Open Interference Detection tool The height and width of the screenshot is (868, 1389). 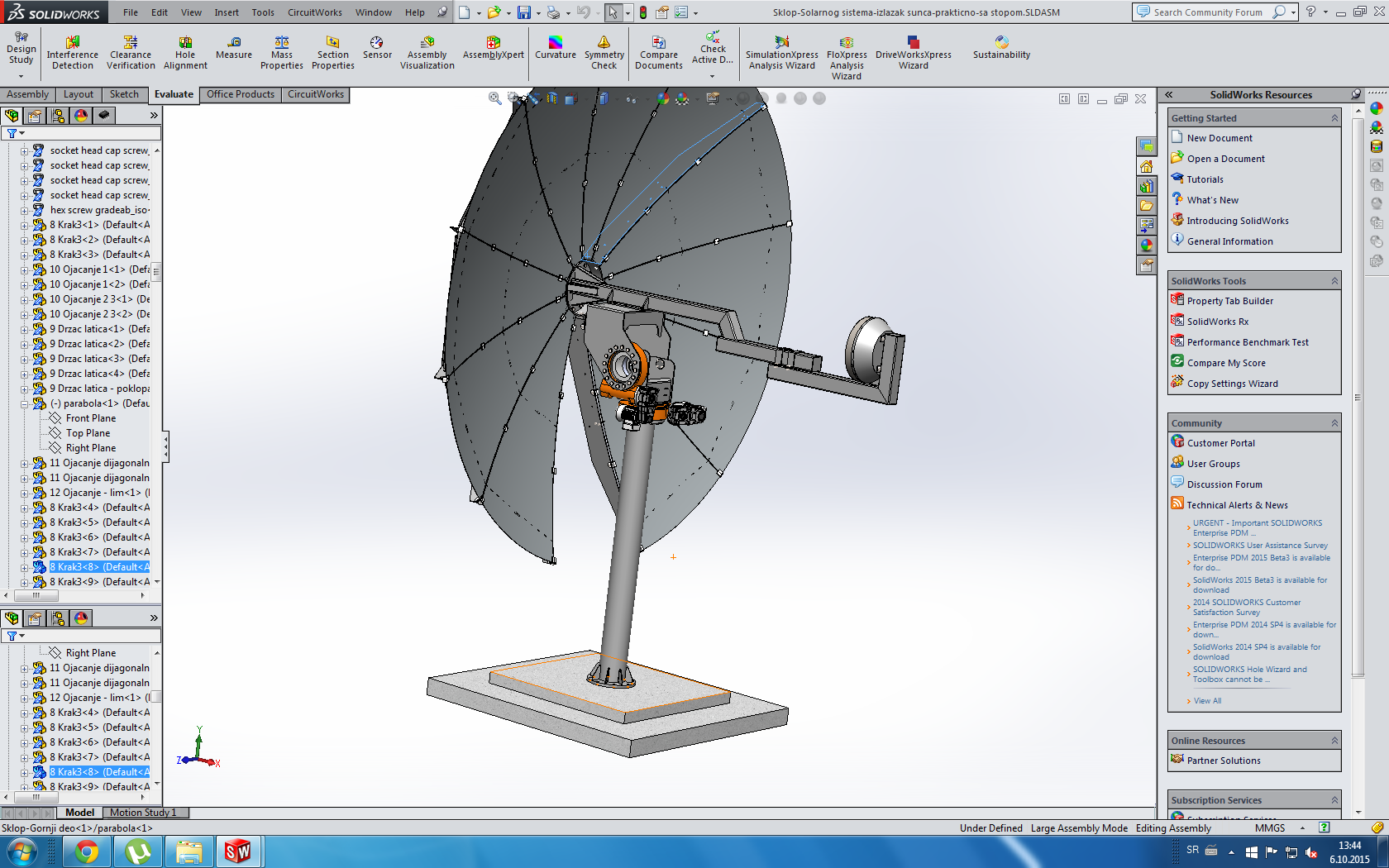point(73,53)
